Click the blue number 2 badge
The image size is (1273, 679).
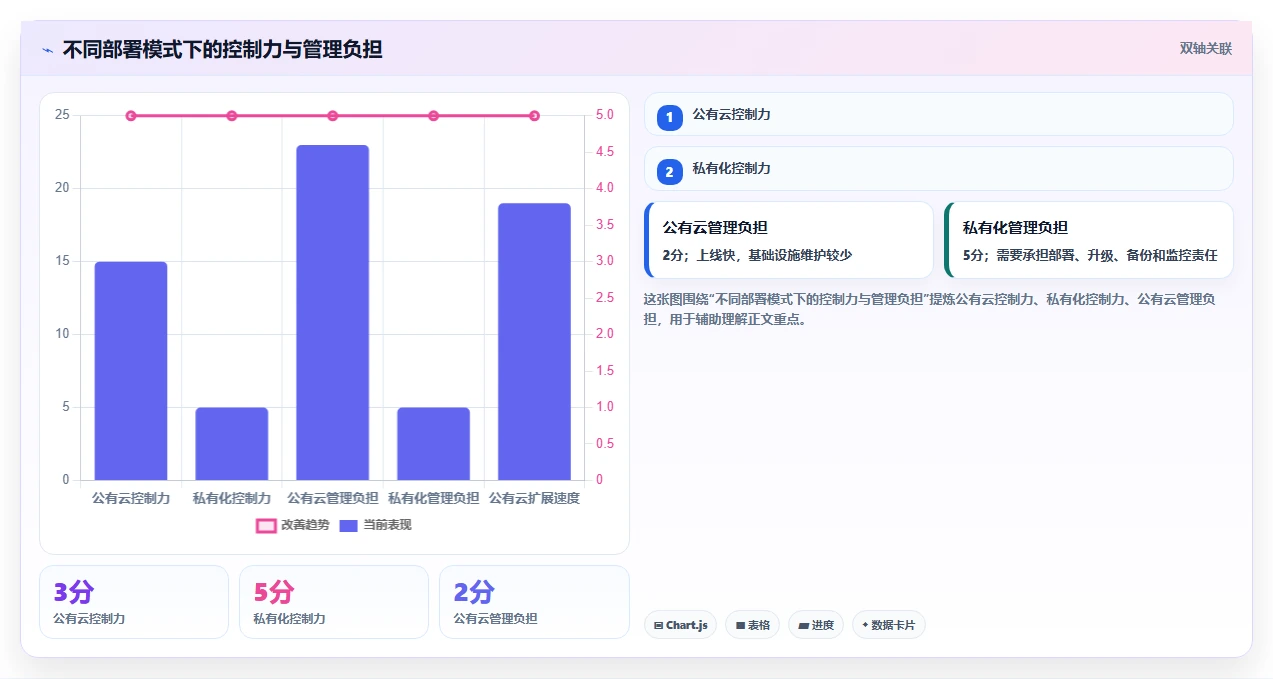tap(670, 172)
